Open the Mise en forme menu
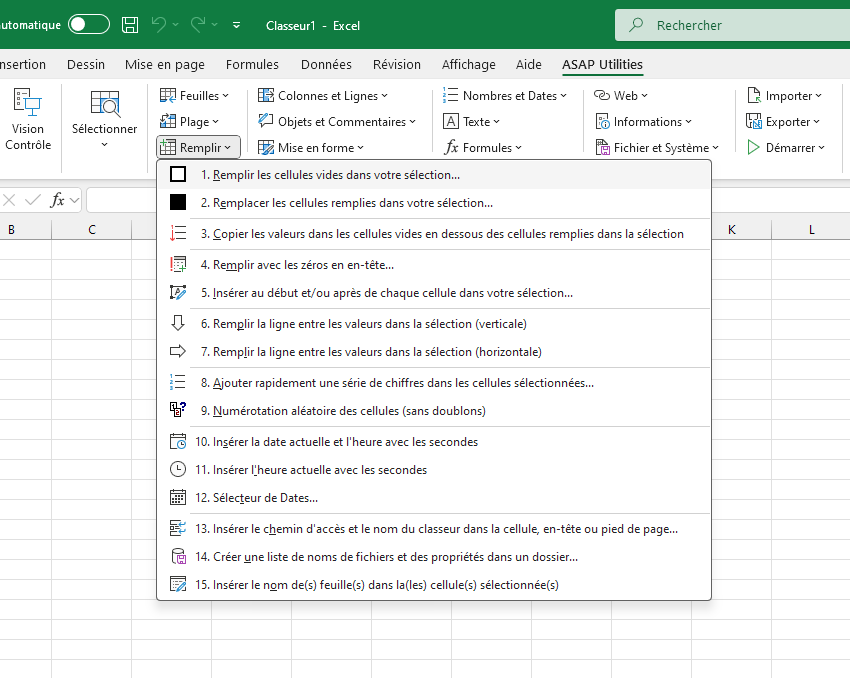The width and height of the screenshot is (850, 678). point(311,147)
